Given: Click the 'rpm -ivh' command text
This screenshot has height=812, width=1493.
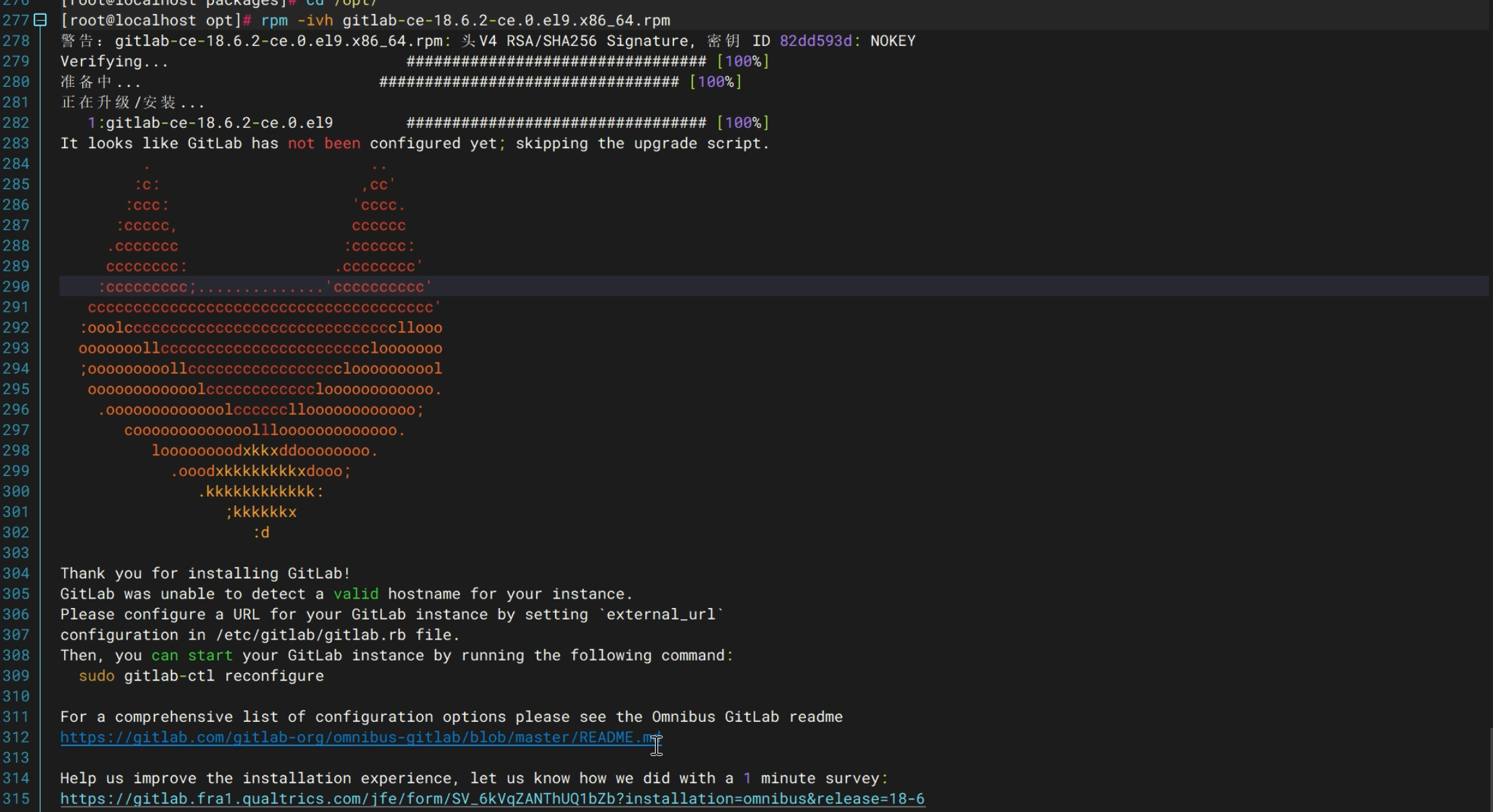Looking at the screenshot, I should [x=296, y=20].
